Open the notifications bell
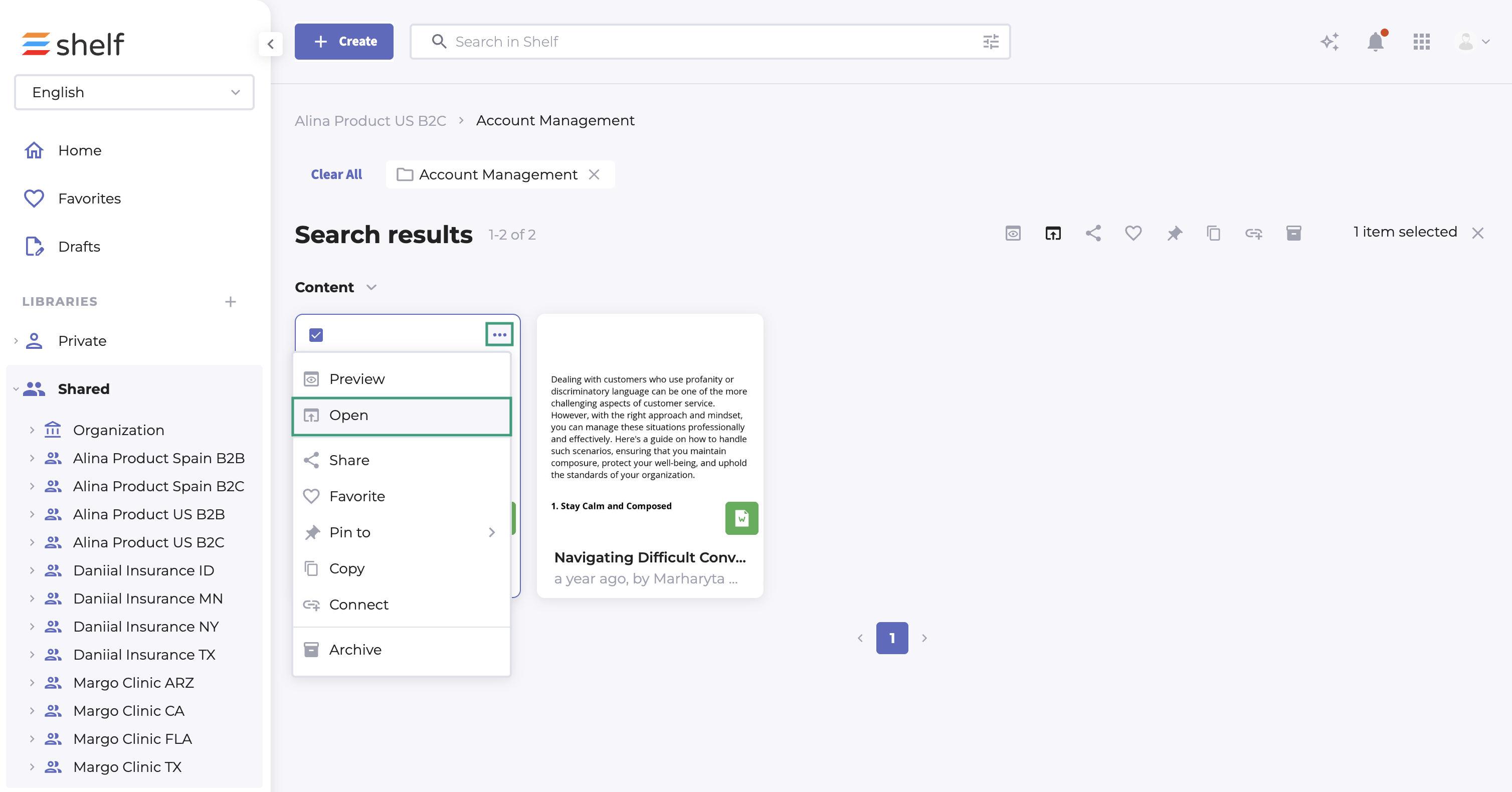Viewport: 1512px width, 792px height. 1375,42
